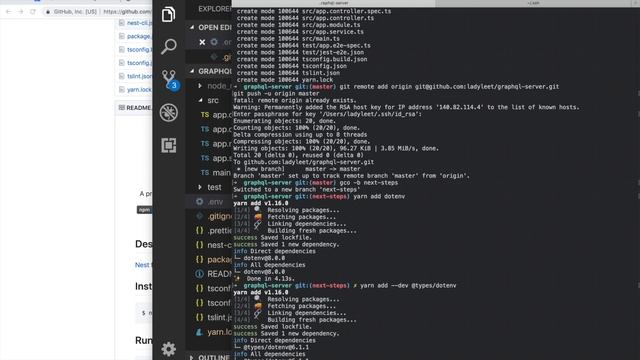Click 'Delta compression using up to 8 threads' line

tap(300, 135)
